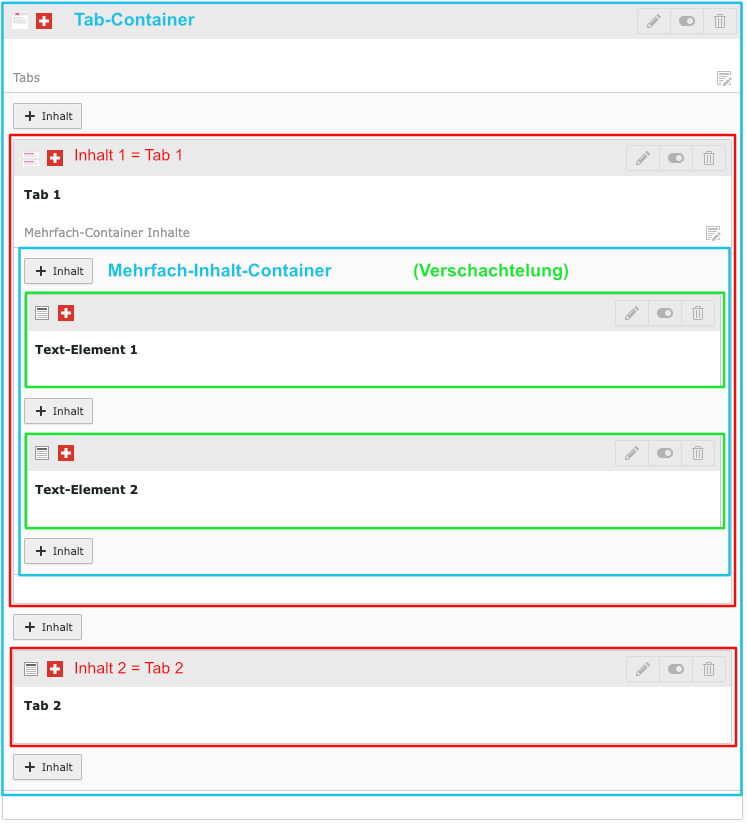This screenshot has height=823, width=747.
Task: Select the bold 'Tab 2' title text
Action: click(43, 705)
